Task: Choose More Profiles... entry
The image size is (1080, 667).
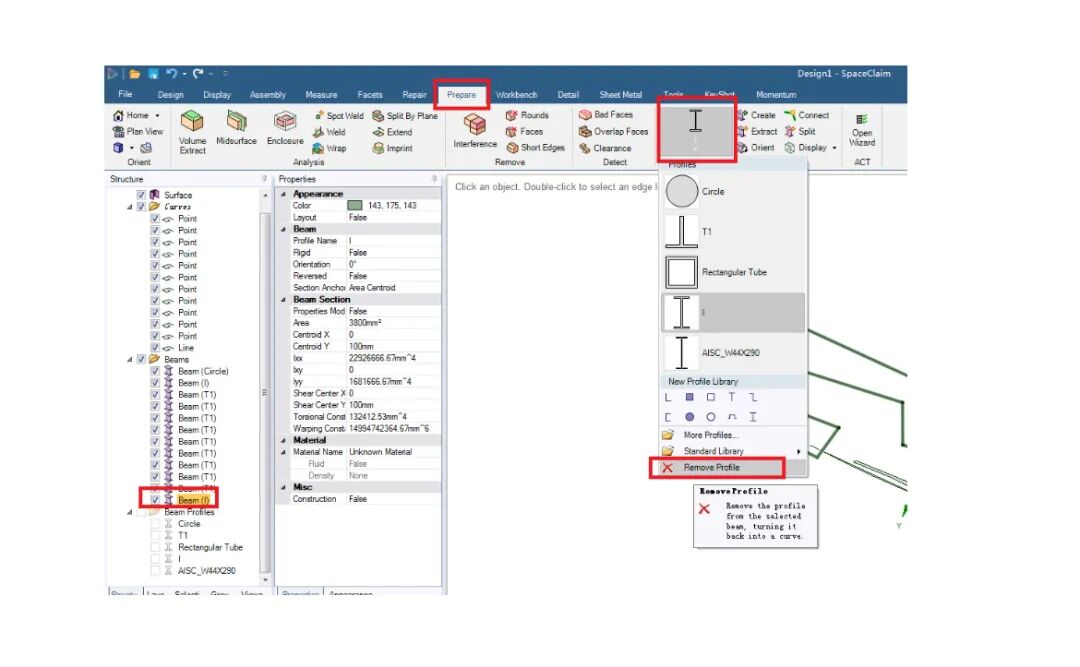Action: point(734,435)
